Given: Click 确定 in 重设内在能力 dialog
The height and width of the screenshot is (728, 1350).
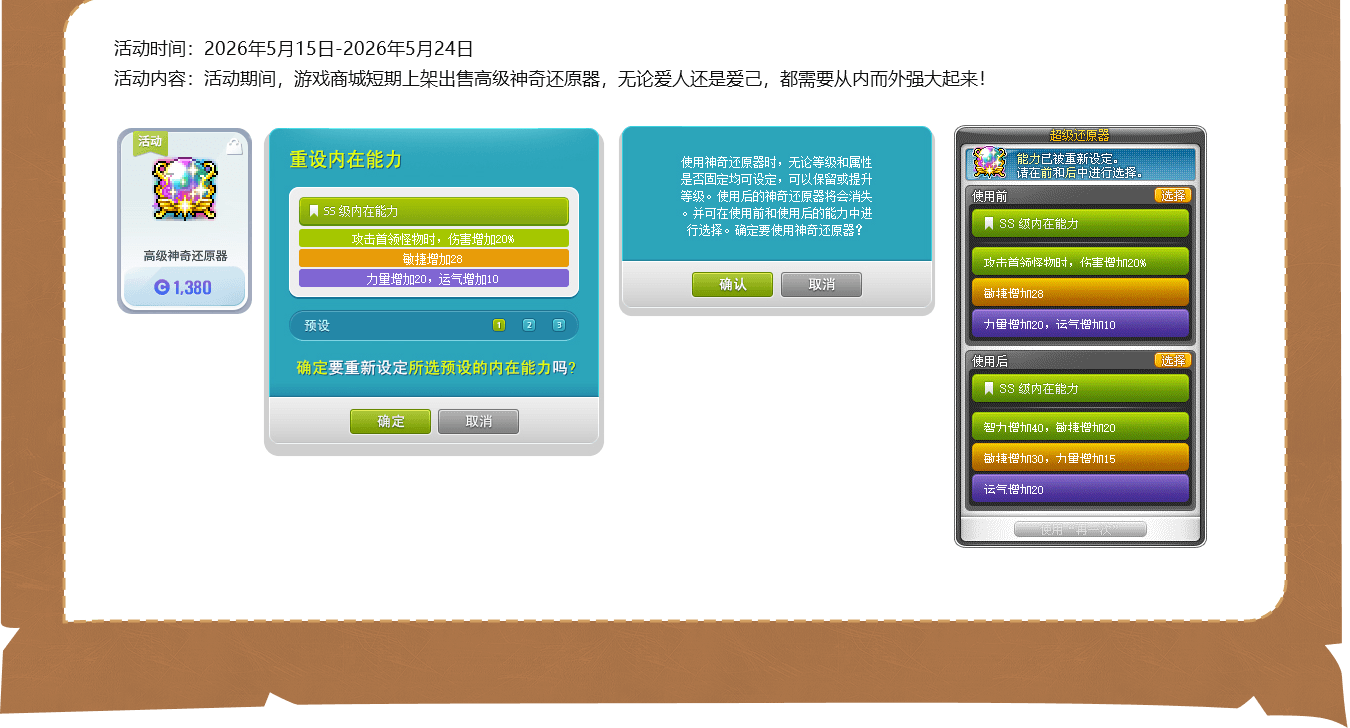Looking at the screenshot, I should (391, 421).
